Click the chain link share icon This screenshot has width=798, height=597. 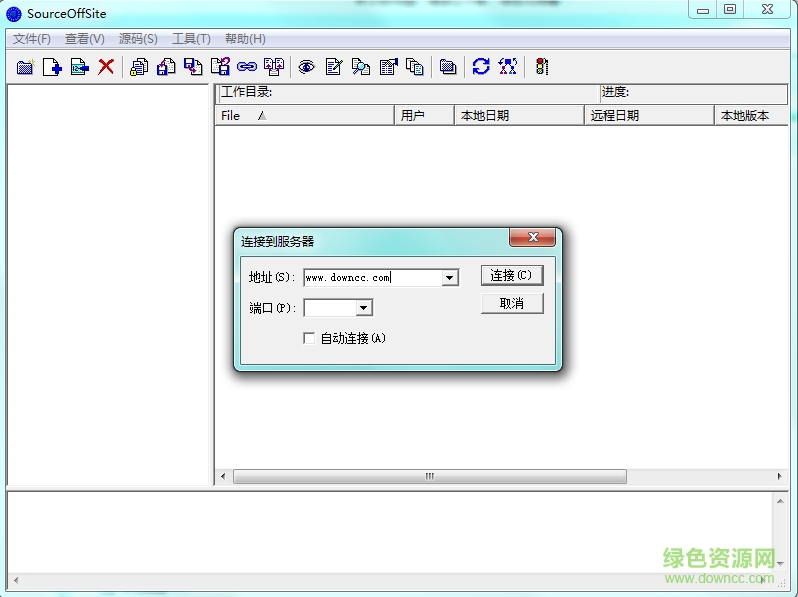pos(247,67)
